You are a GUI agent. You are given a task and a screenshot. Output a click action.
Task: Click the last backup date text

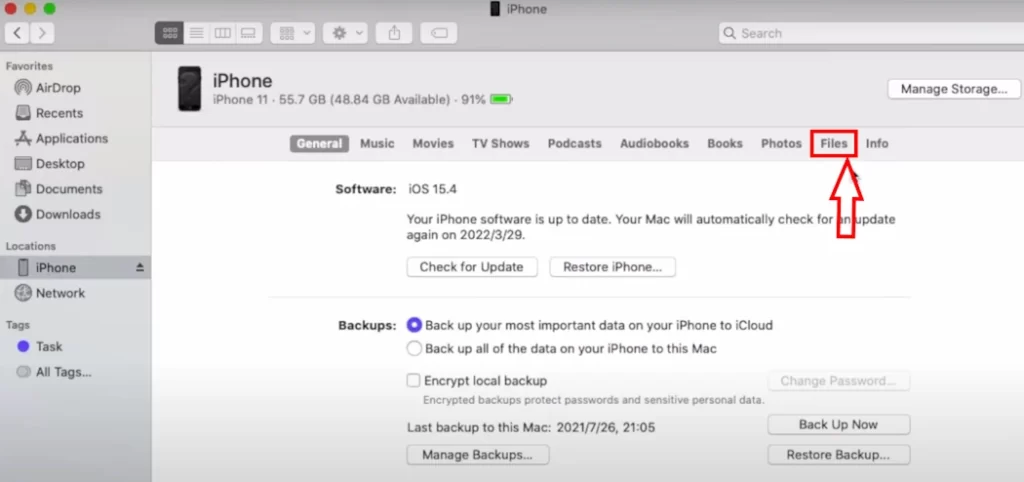(605, 428)
